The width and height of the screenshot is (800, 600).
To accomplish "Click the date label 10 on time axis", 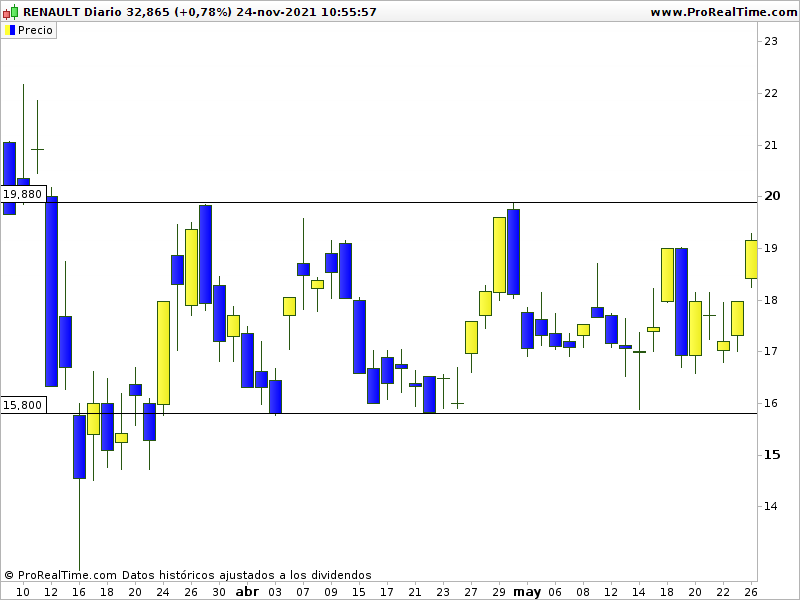I will click(23, 592).
